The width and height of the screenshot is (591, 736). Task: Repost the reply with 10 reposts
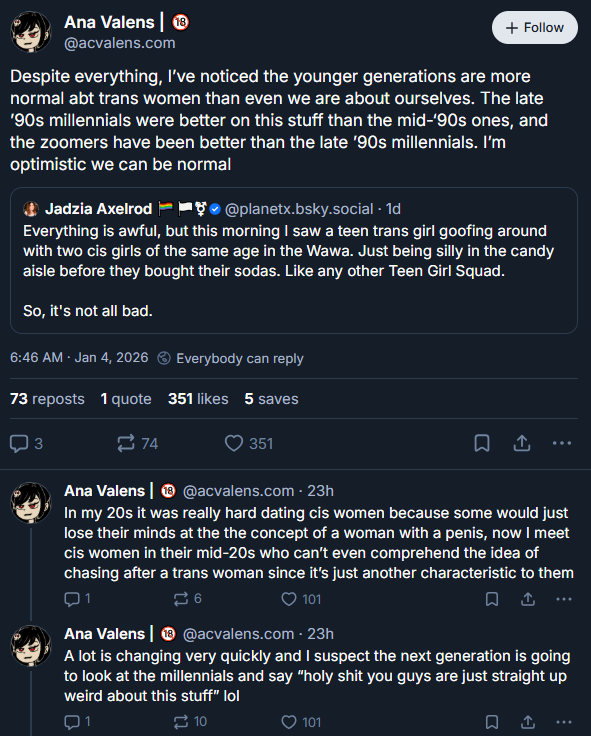[190, 722]
